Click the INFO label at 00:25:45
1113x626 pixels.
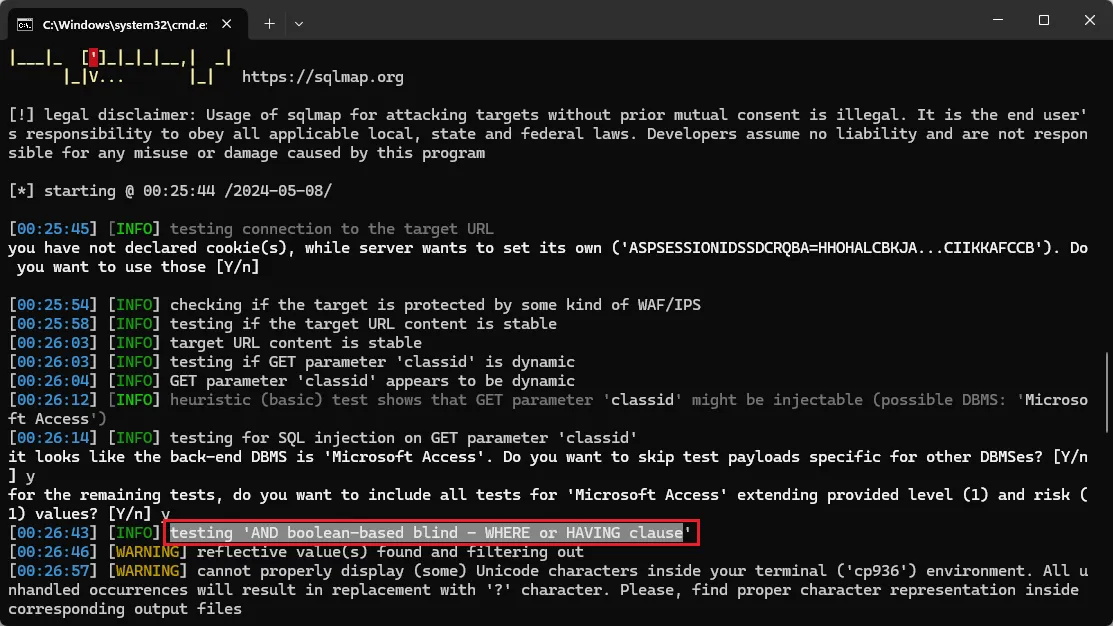click(x=134, y=229)
